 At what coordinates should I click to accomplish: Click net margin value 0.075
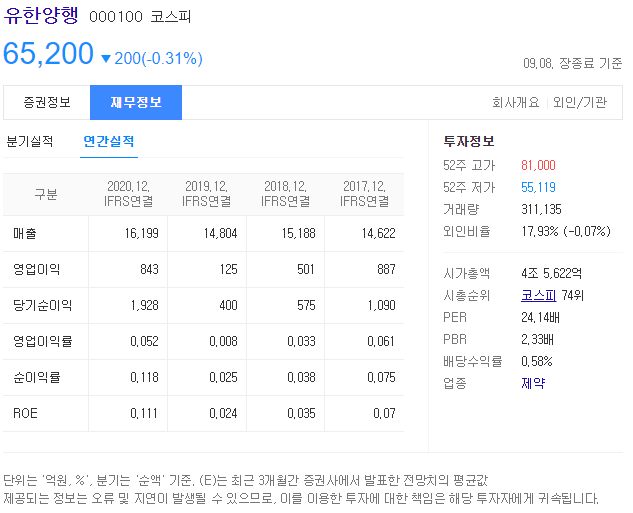[x=381, y=377]
